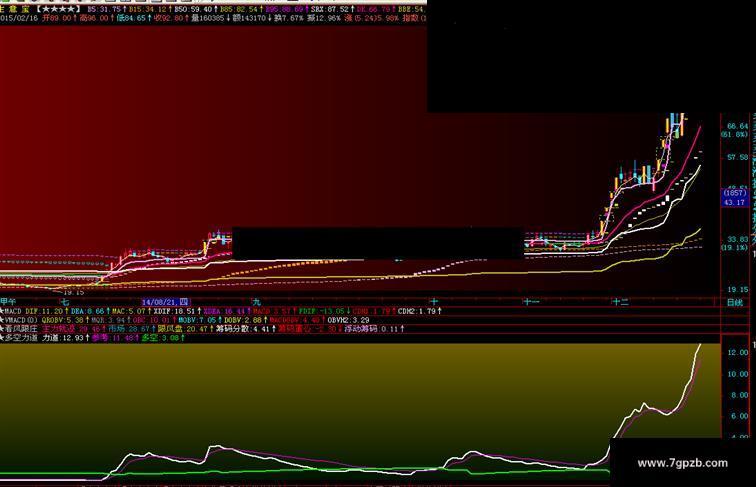Click the low price 低84.65

coord(132,18)
